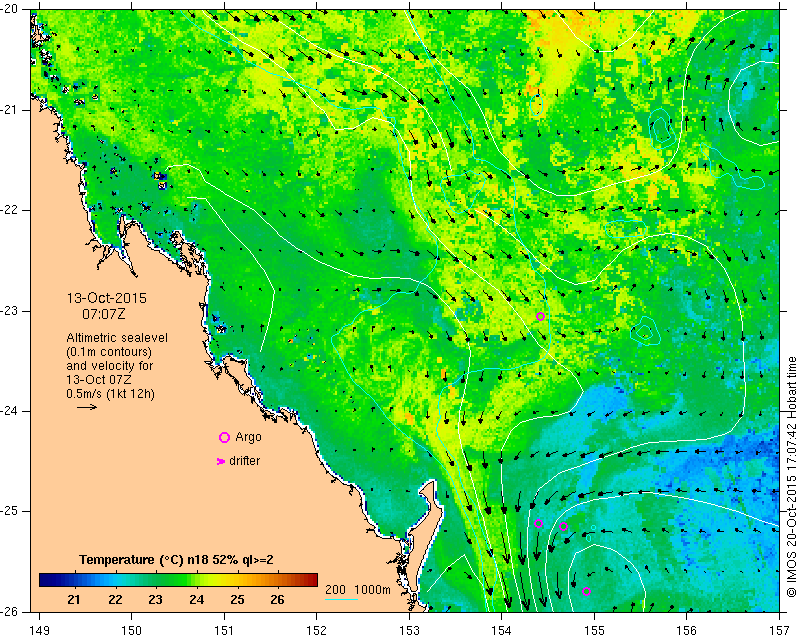Click the latitude axis label '-20'
The width and height of the screenshot is (800, 640).
pos(10,9)
